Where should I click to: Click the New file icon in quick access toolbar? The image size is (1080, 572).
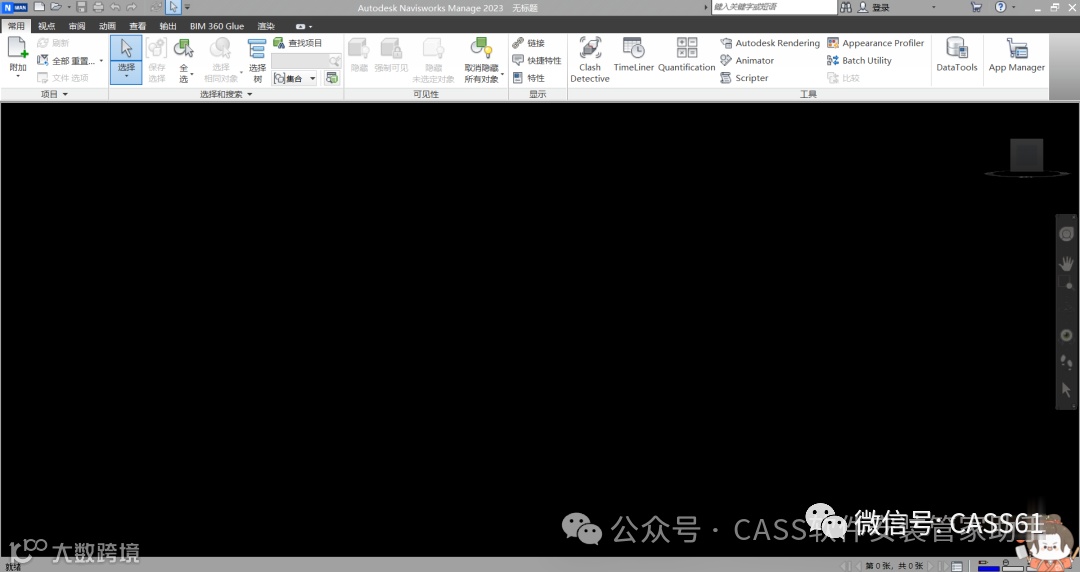(x=39, y=7)
